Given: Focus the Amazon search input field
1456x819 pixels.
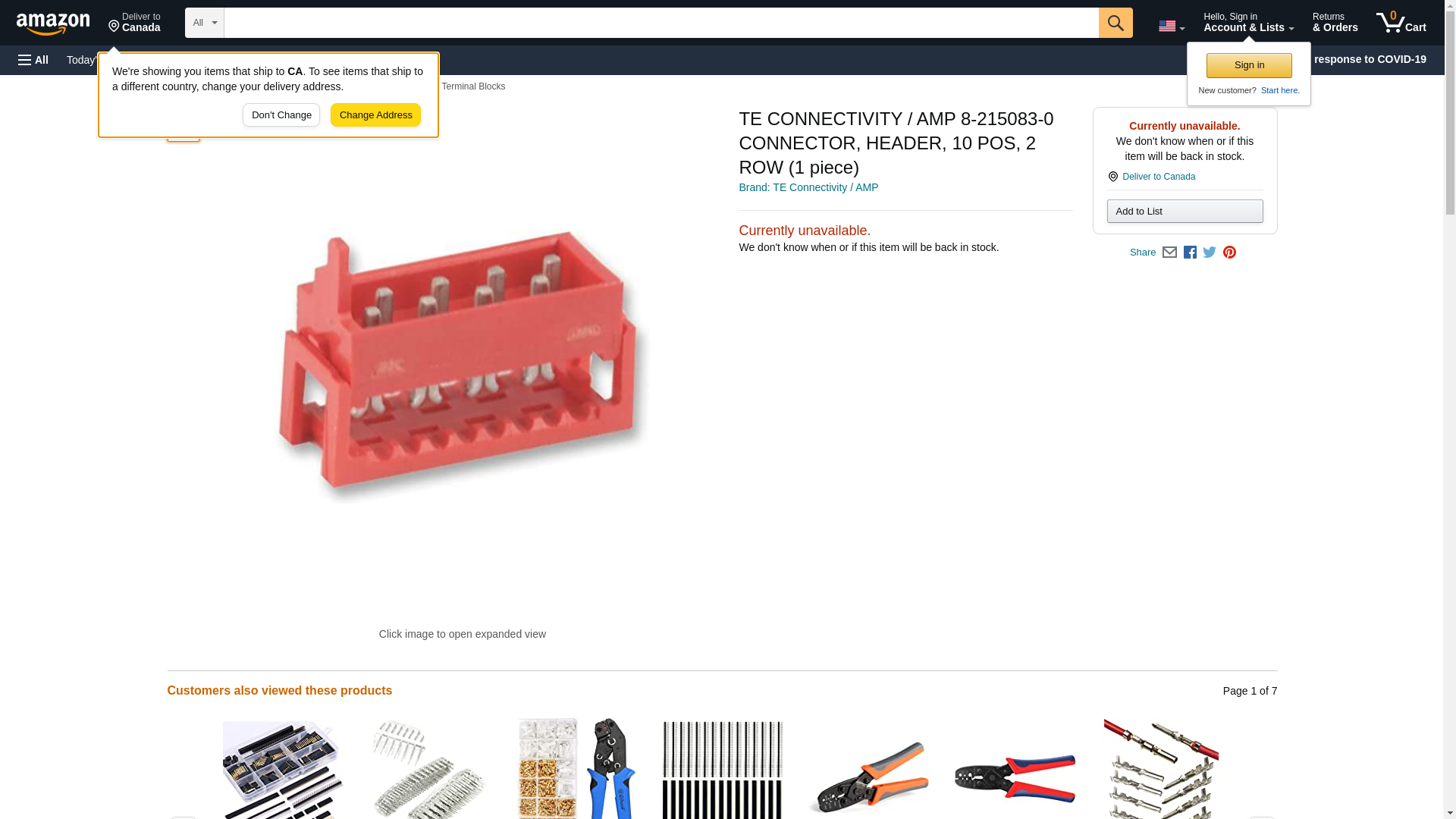Looking at the screenshot, I should (661, 23).
